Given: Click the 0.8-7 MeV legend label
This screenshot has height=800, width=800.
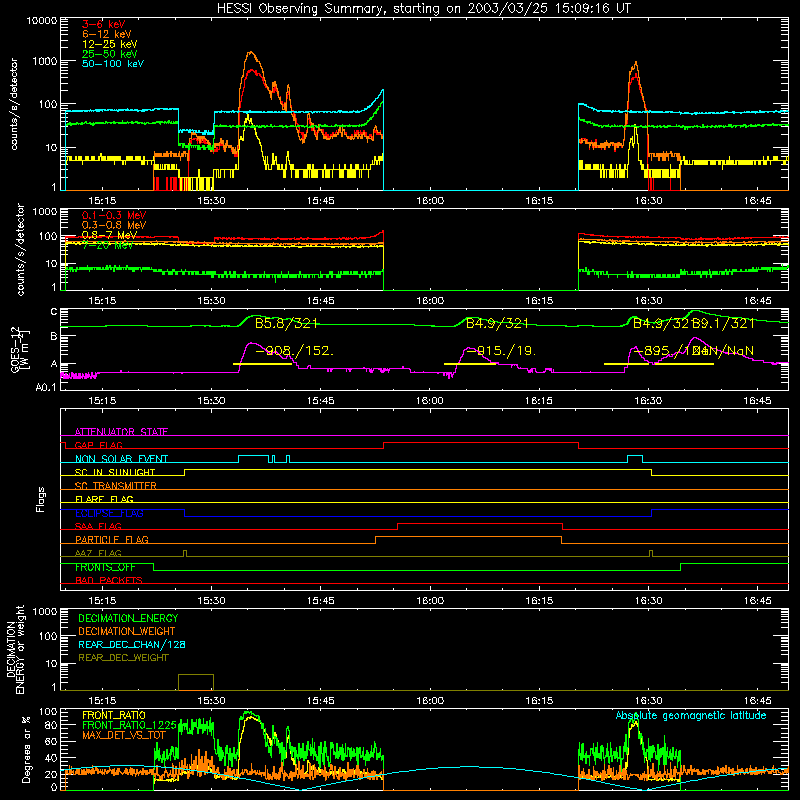Looking at the screenshot, I should [109, 235].
